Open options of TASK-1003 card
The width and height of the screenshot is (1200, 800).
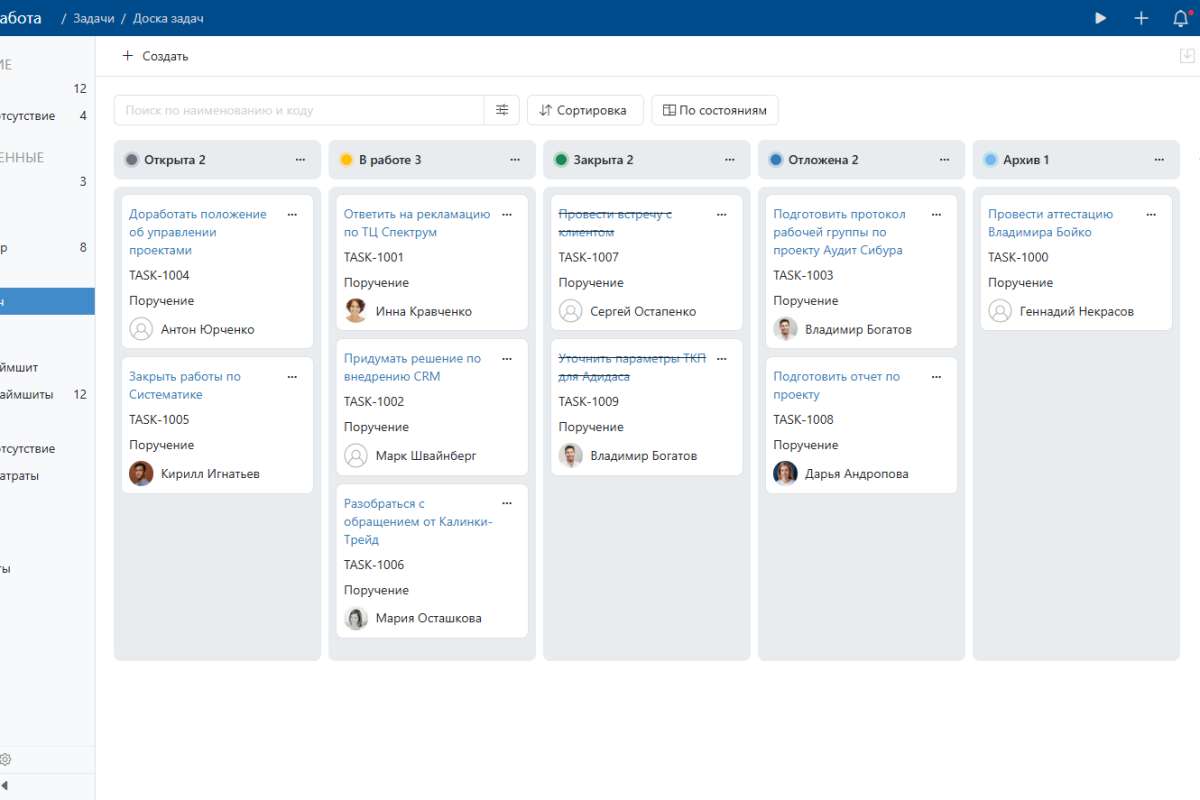[x=937, y=214]
